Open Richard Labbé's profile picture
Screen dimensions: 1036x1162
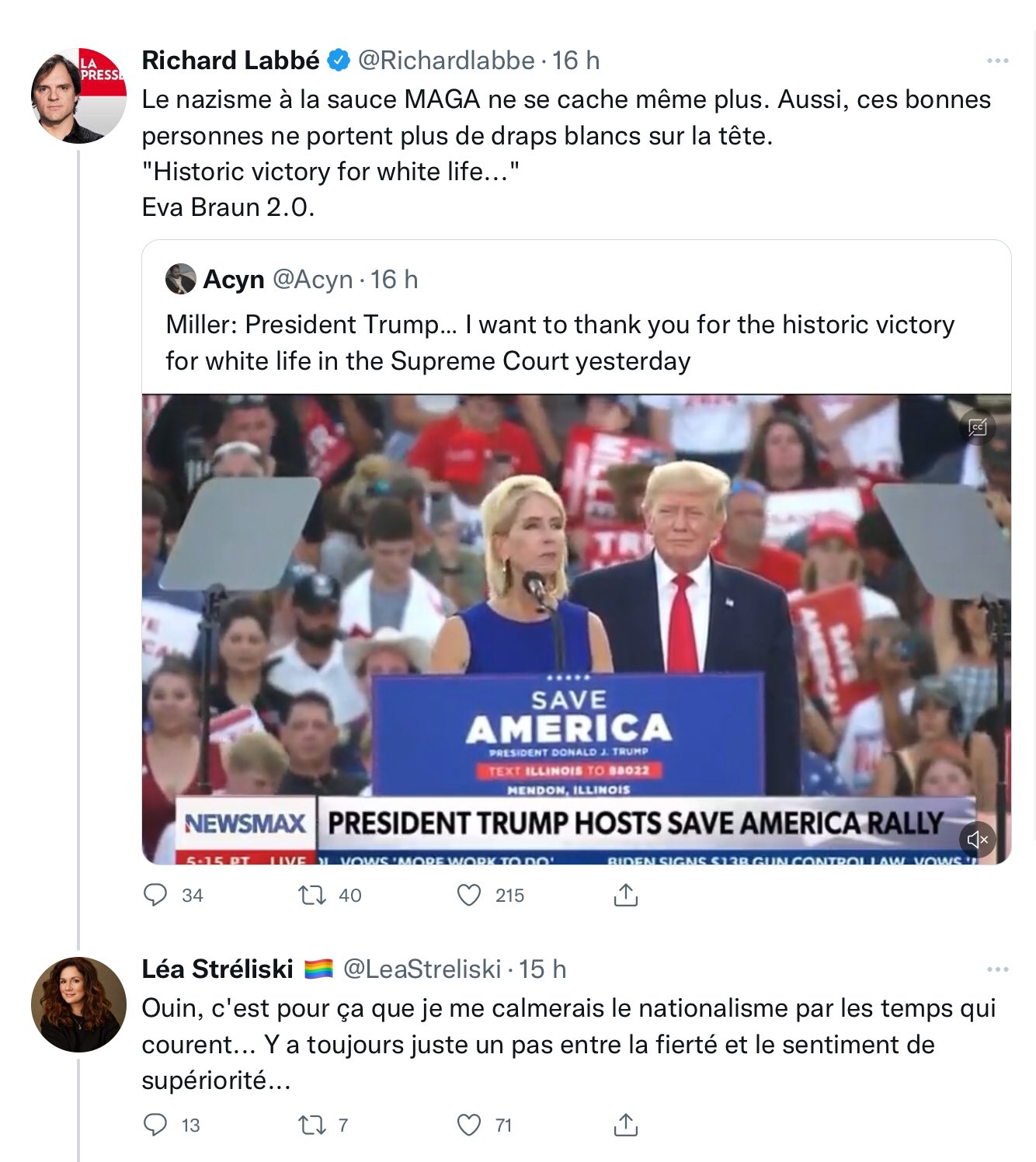click(78, 96)
